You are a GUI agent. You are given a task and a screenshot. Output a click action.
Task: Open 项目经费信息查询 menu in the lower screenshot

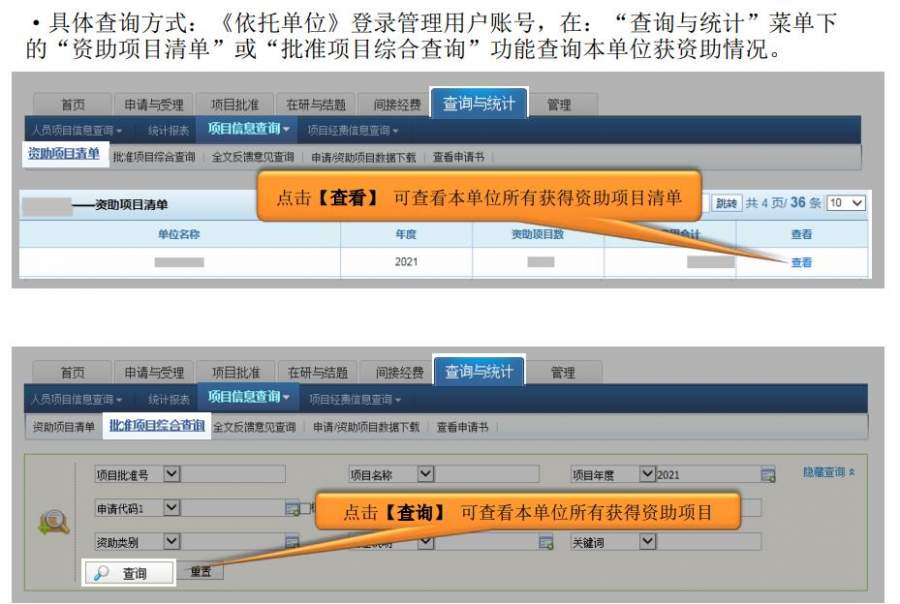[x=355, y=399]
